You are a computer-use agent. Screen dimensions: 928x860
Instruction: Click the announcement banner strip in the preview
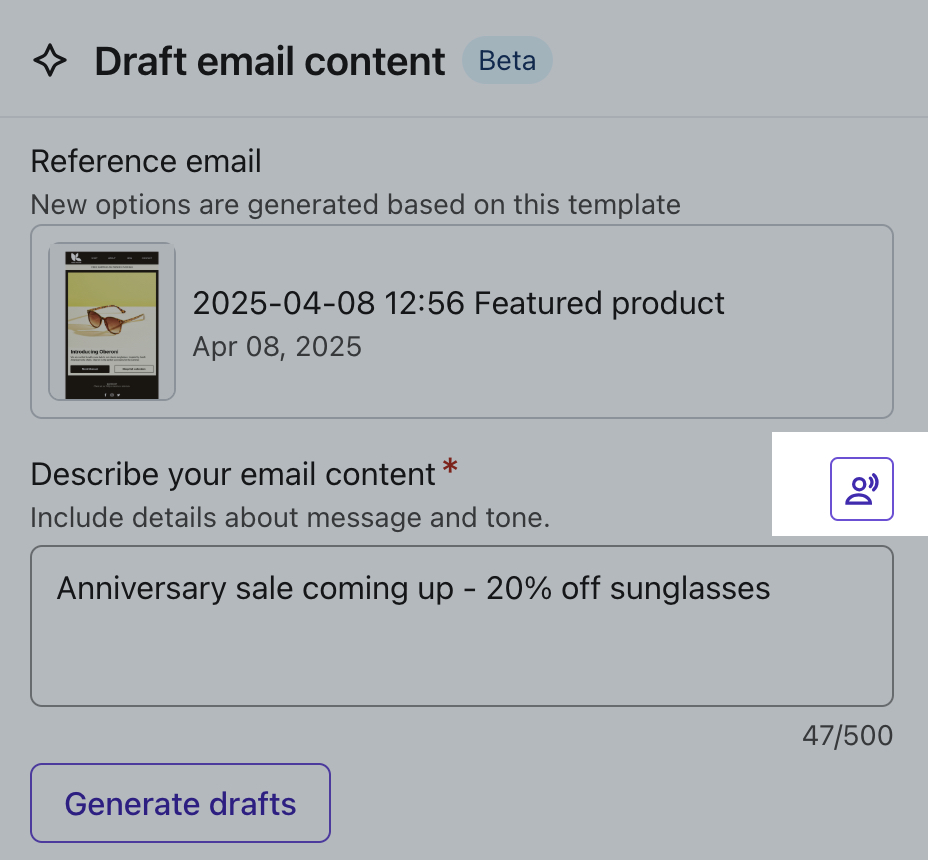click(112, 267)
